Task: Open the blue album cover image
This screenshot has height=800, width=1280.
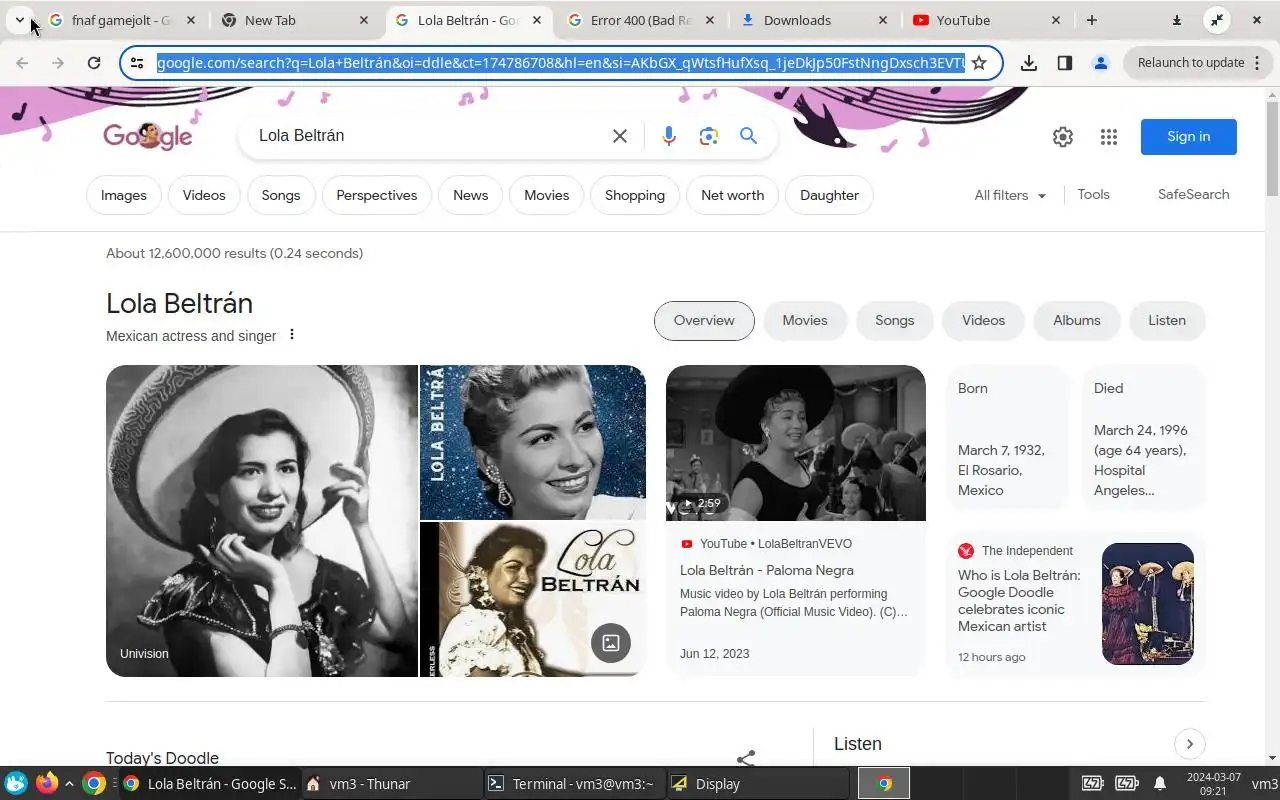Action: (533, 442)
